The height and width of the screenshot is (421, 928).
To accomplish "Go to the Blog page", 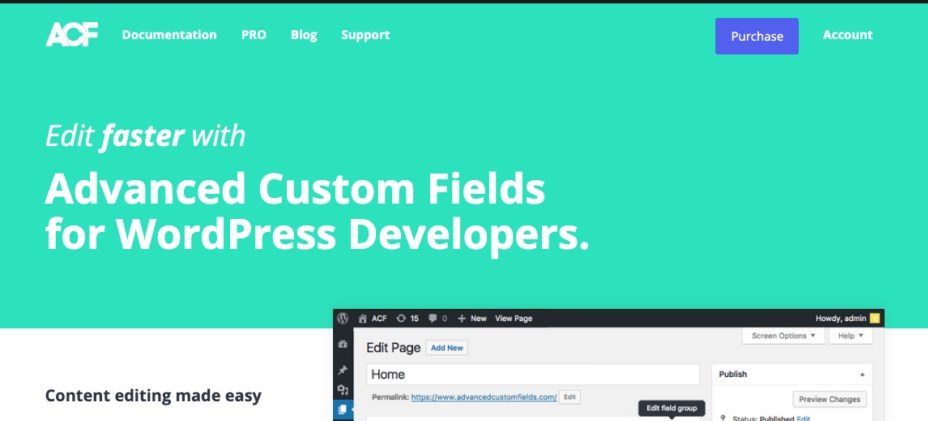I will coord(304,35).
